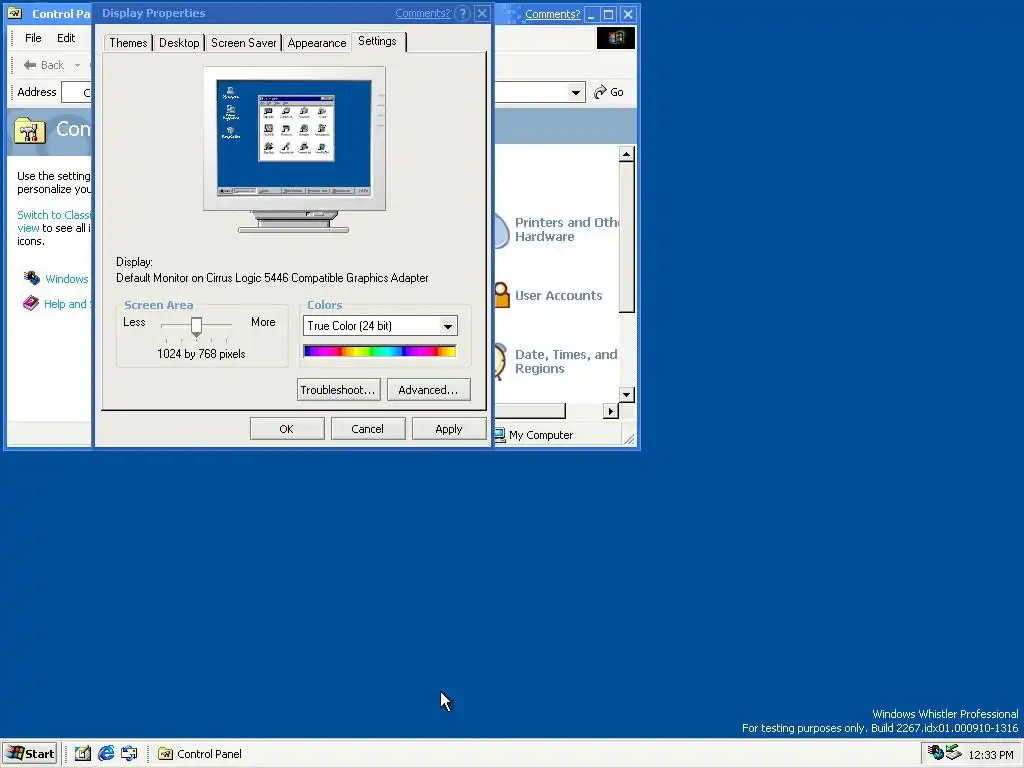The width and height of the screenshot is (1024, 768).
Task: Open the Appearance tab
Action: click(x=317, y=43)
